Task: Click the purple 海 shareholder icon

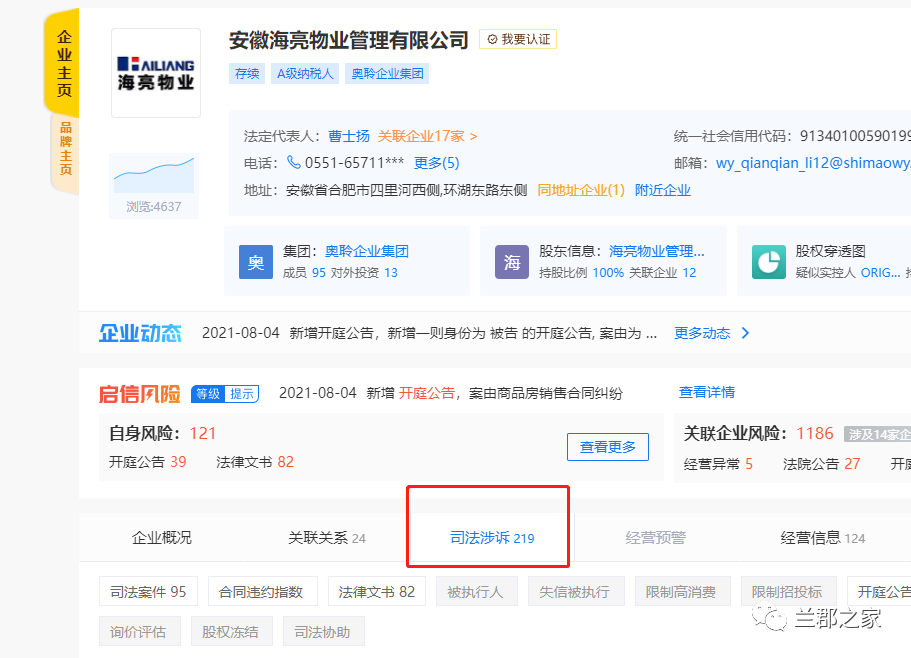Action: point(512,262)
